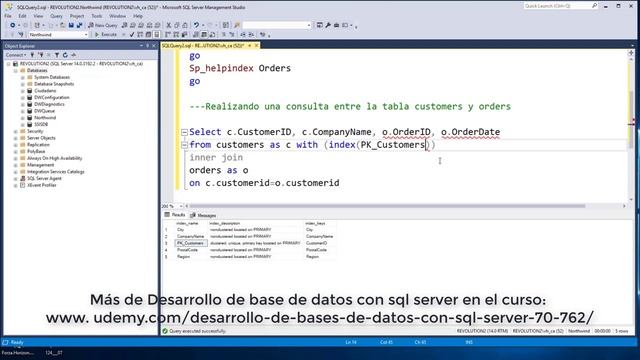Collapse the Select statement outline box
The width and height of the screenshot is (640, 360).
tap(184, 132)
